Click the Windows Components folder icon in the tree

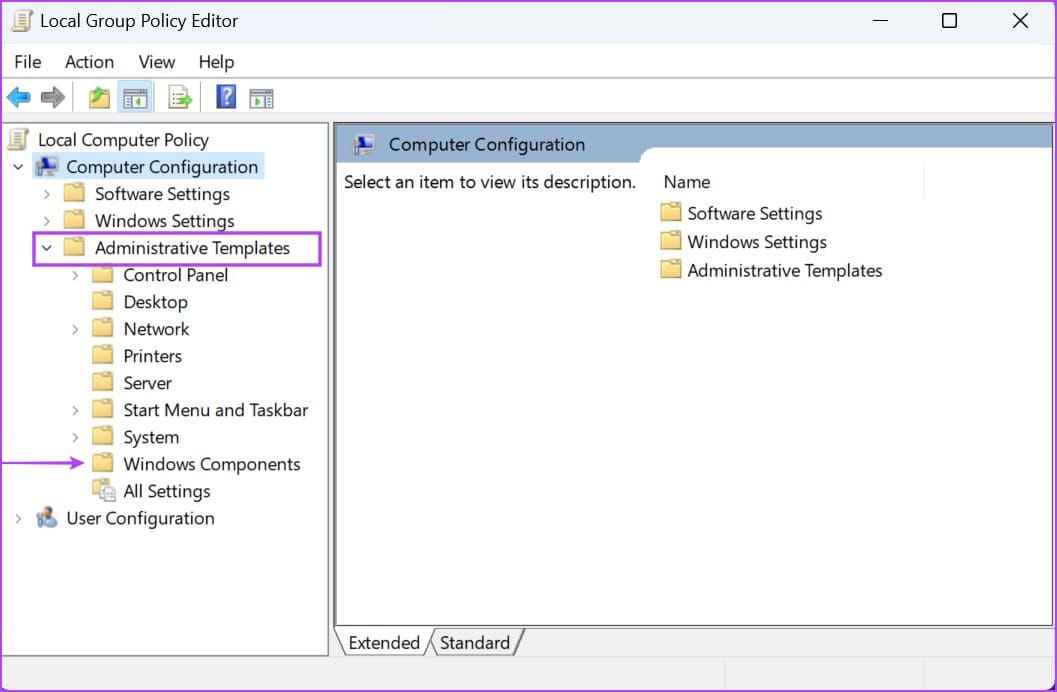tap(102, 463)
